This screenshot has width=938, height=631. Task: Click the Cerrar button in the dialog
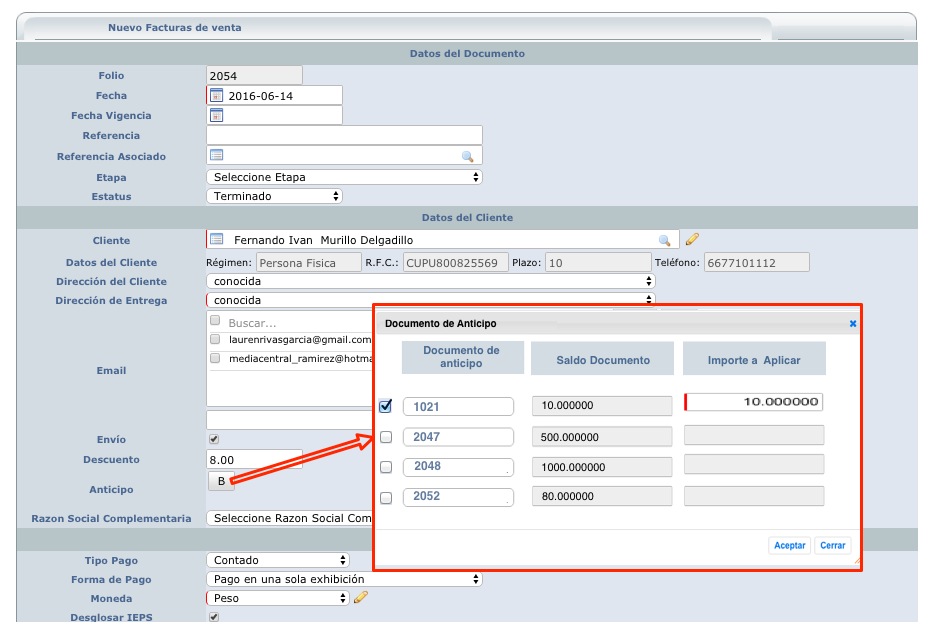833,545
